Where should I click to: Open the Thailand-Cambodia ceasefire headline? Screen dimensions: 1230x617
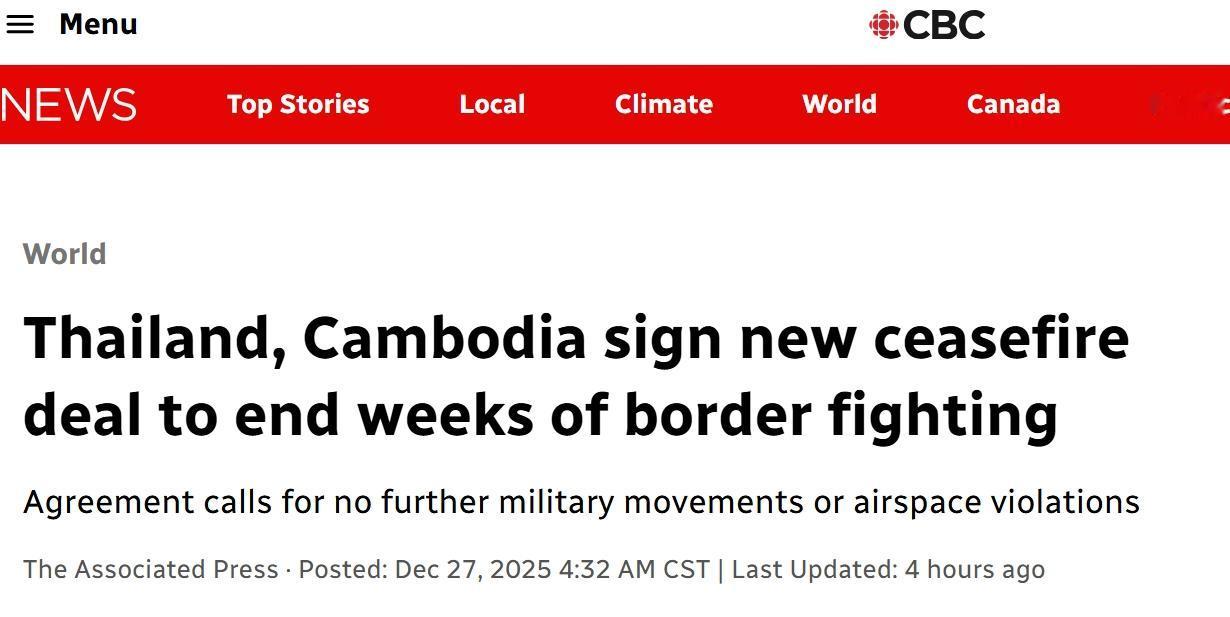tap(576, 375)
